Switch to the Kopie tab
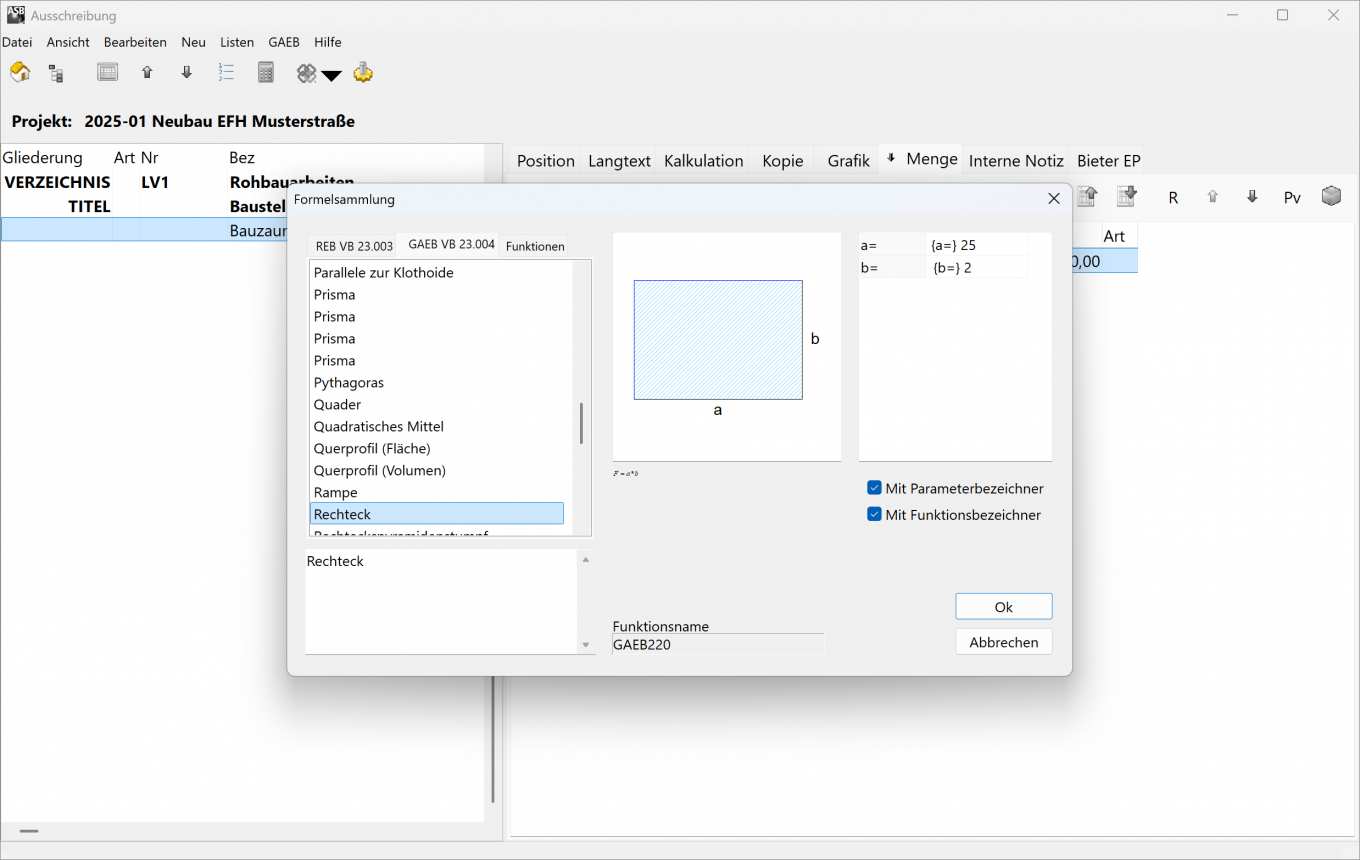Image resolution: width=1360 pixels, height=860 pixels. pos(782,161)
